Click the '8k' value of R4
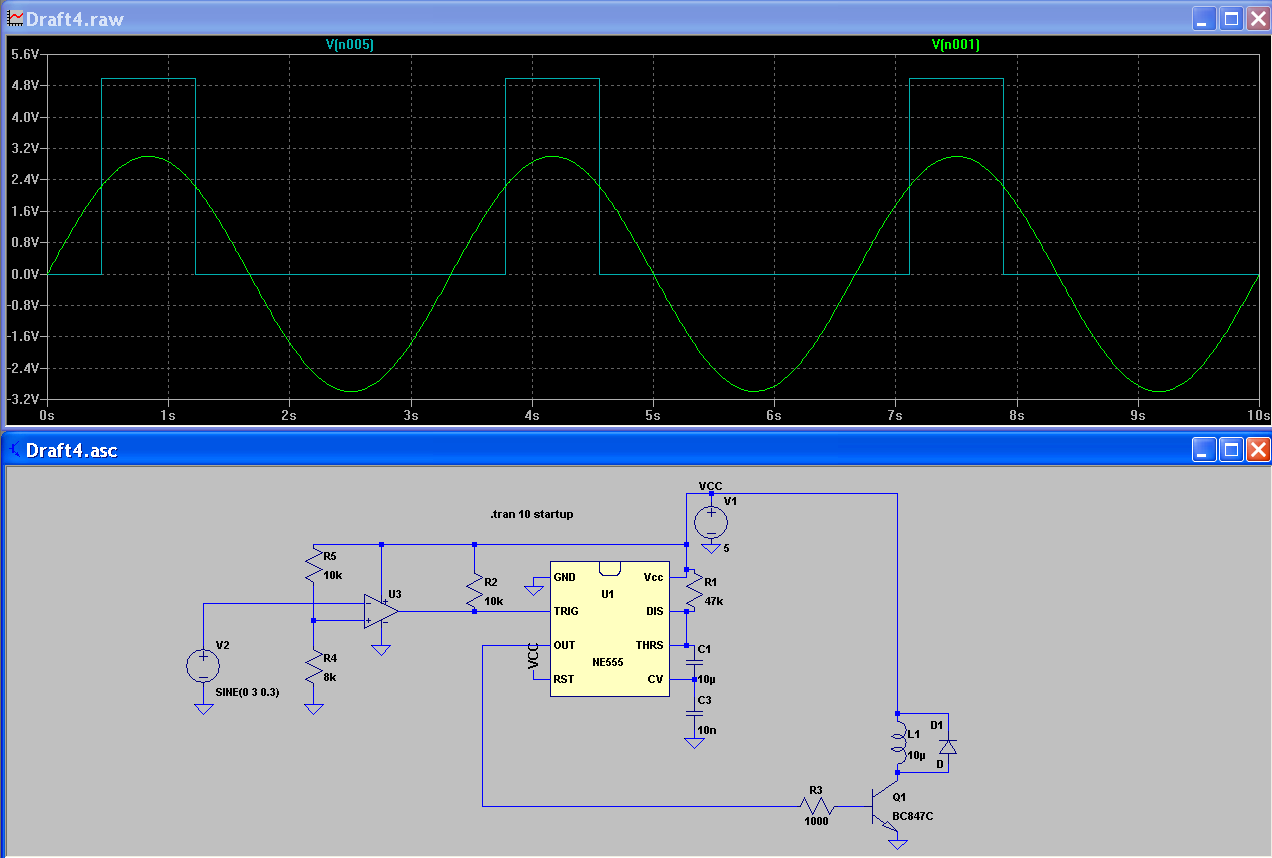1272x858 pixels. click(x=330, y=677)
